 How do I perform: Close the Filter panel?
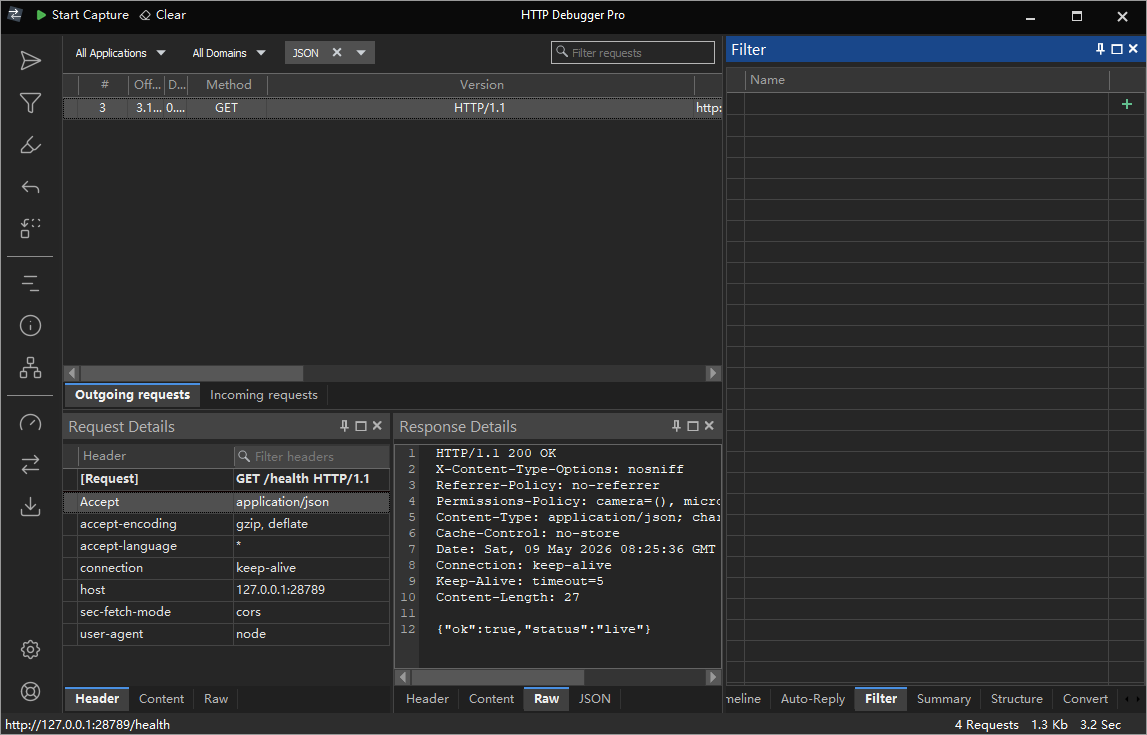(1133, 49)
